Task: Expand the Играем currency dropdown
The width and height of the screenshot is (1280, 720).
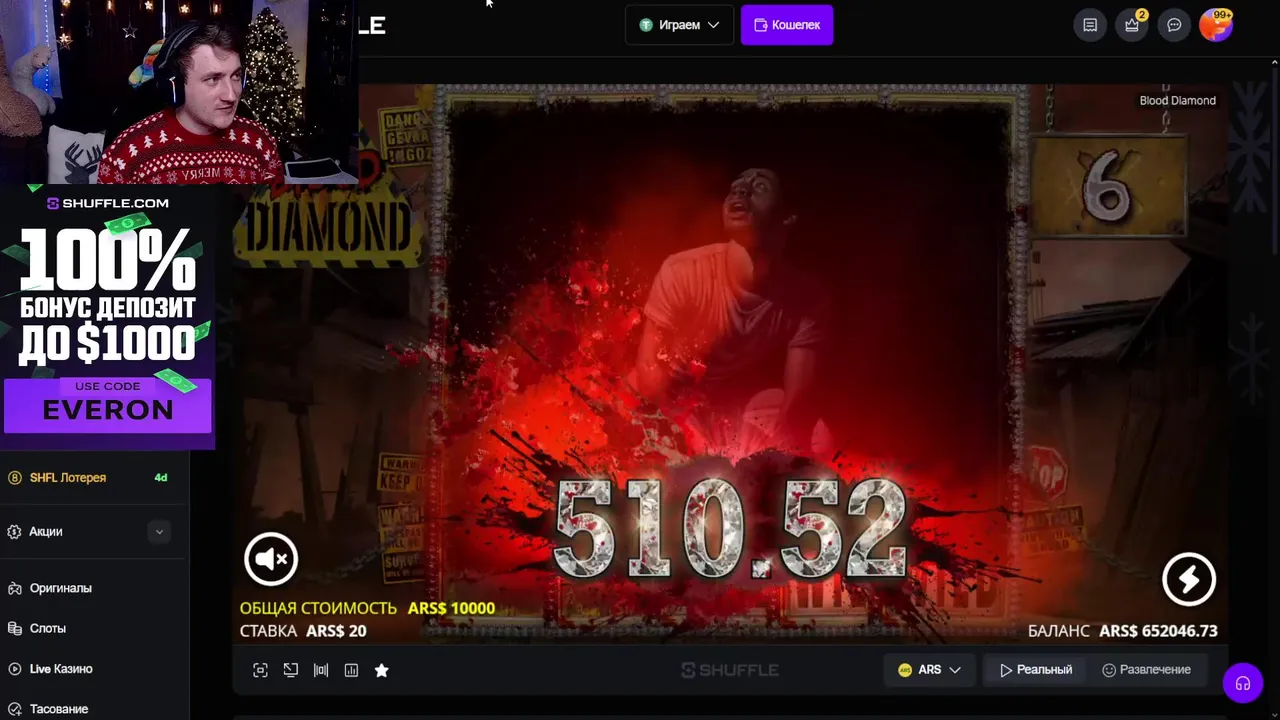Action: tap(679, 25)
